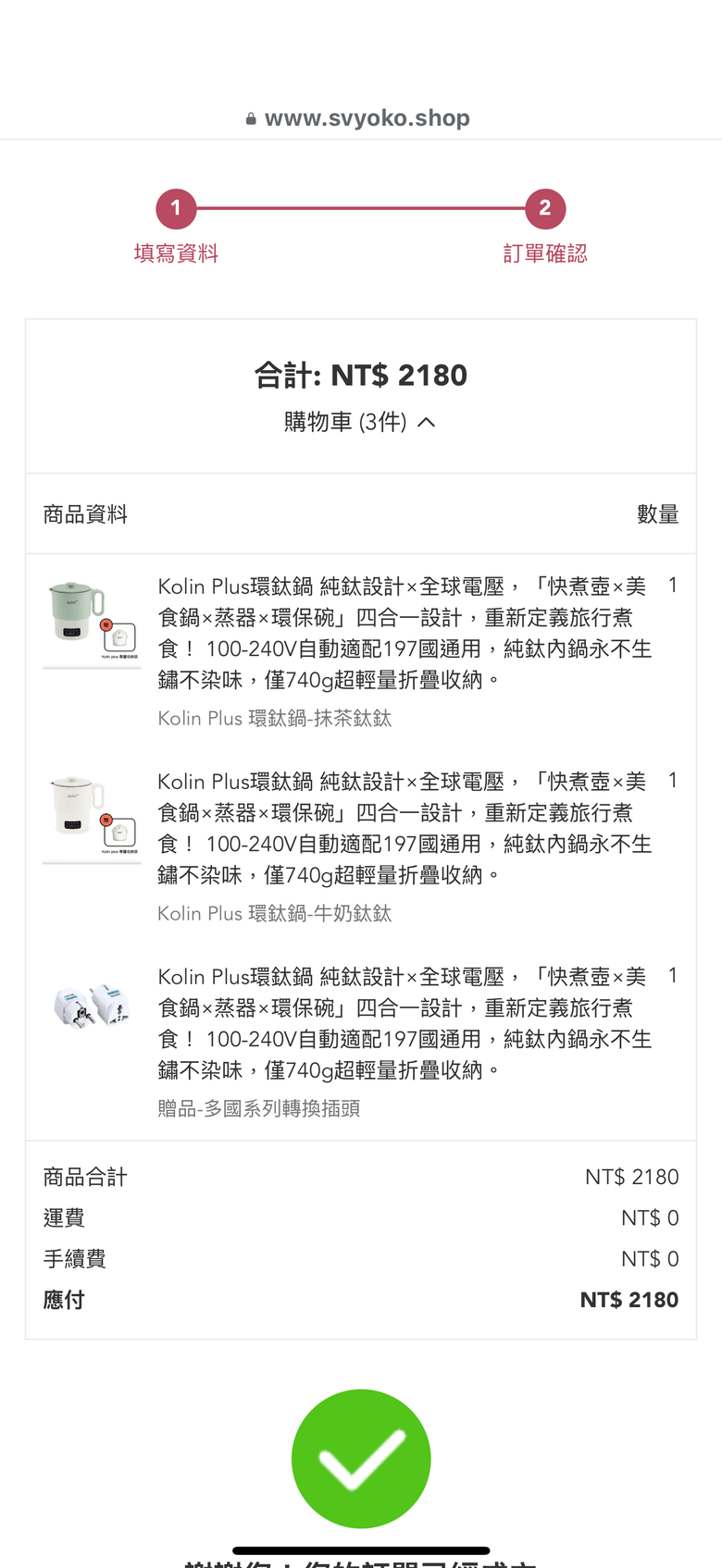
Task: Tap the 合計: NT$ 2180 header
Action: [361, 375]
